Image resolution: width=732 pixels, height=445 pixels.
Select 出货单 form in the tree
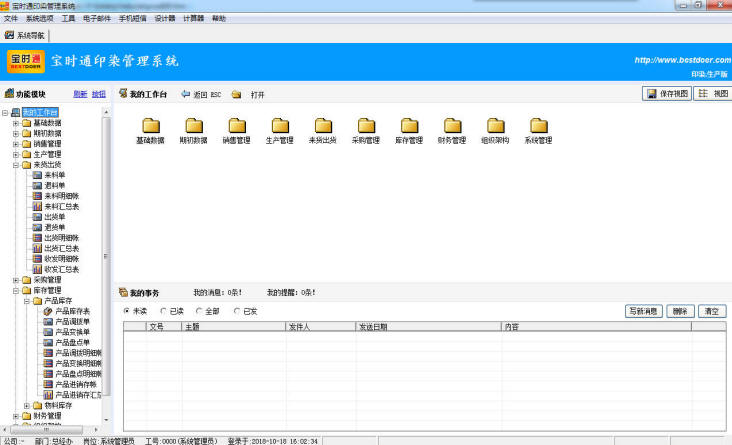[x=55, y=217]
